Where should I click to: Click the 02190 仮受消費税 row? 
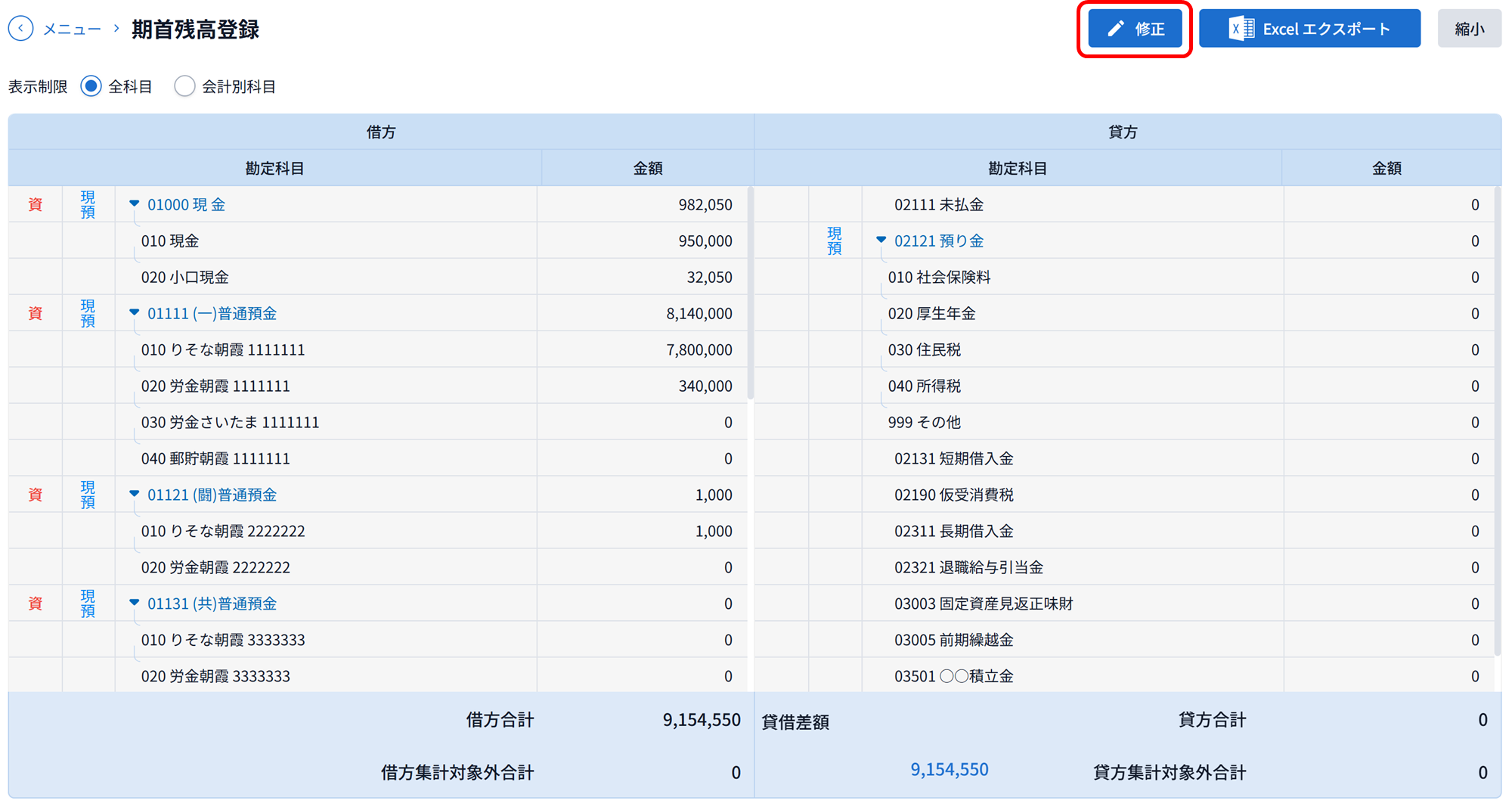(1125, 495)
